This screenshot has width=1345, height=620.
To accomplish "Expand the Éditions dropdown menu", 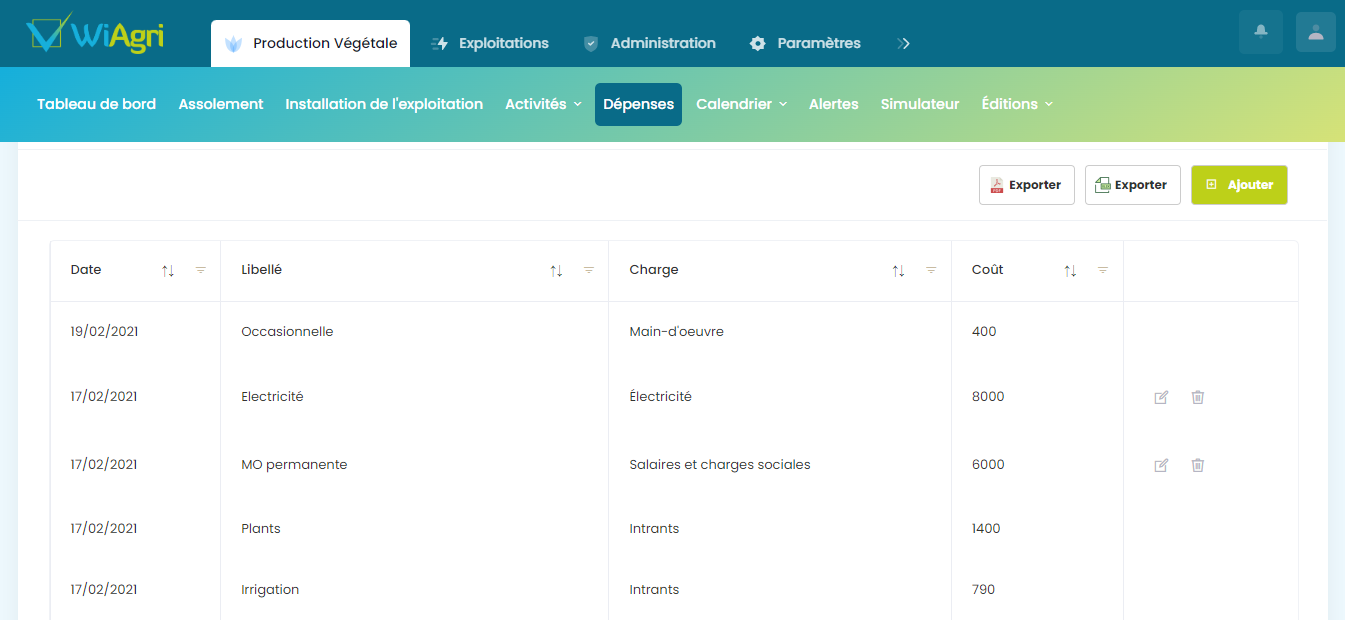I will (x=1017, y=104).
